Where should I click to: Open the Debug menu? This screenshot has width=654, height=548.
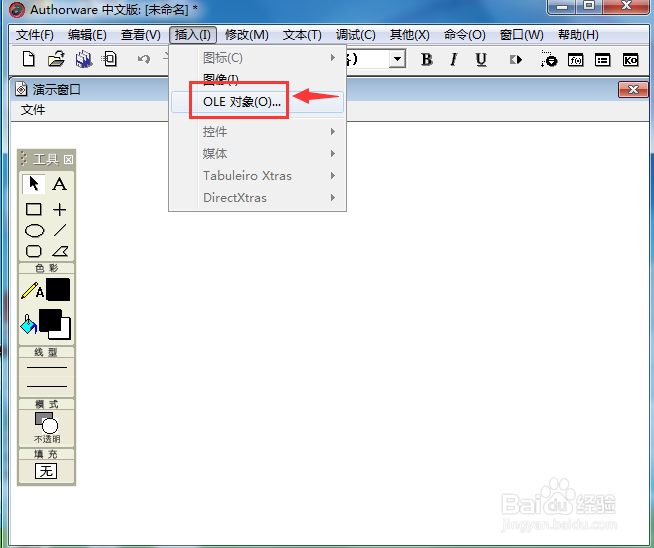[355, 35]
